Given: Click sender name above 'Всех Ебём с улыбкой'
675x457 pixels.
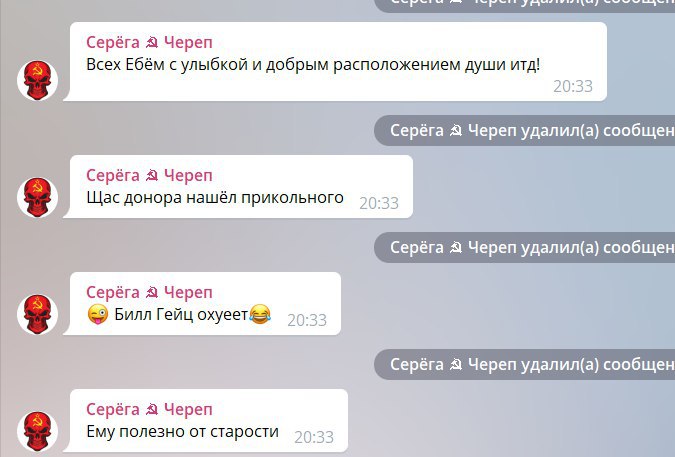Looking at the screenshot, I should [x=149, y=42].
